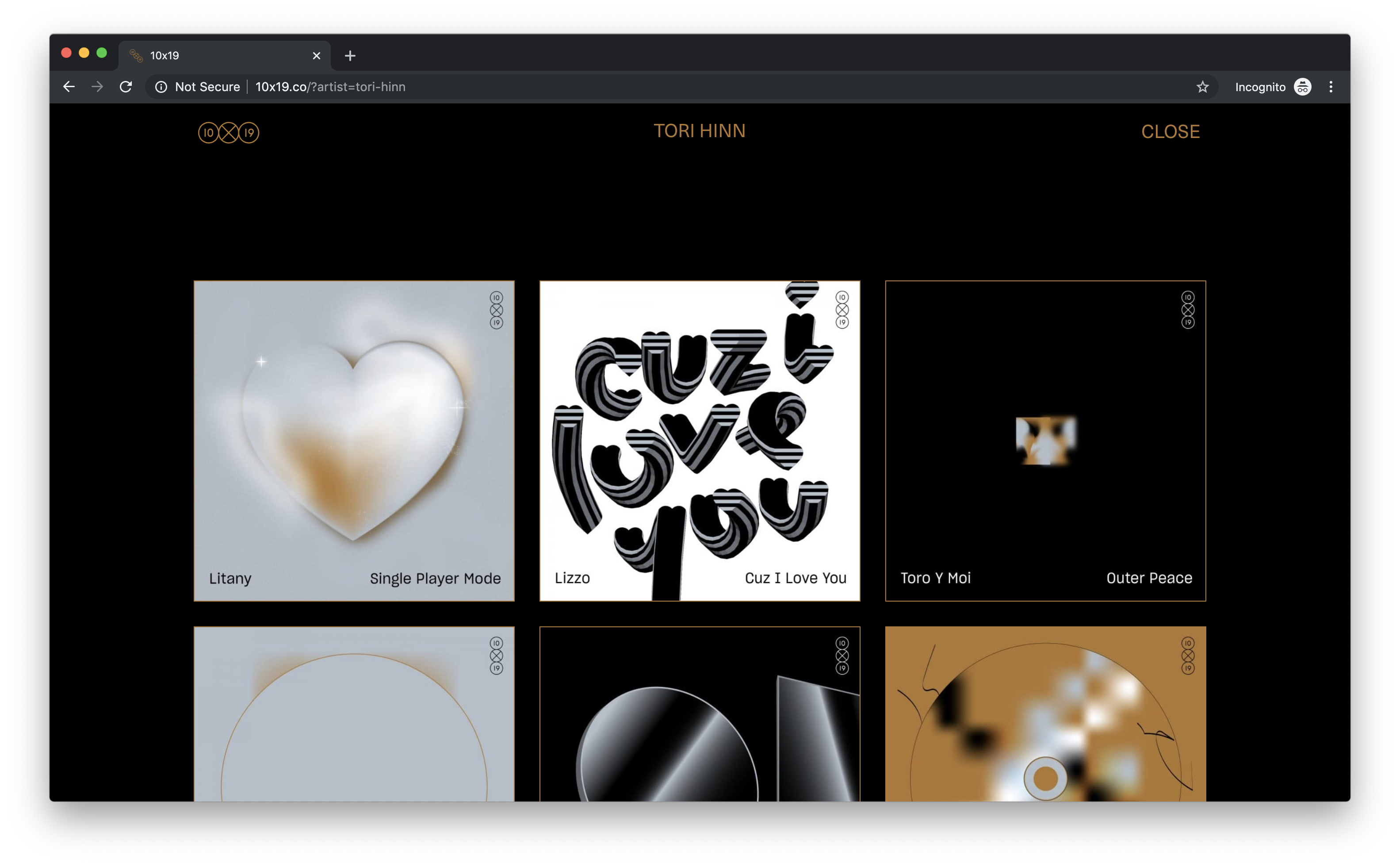This screenshot has width=1400, height=867.
Task: Open the gray circle cover artwork
Action: point(354,714)
